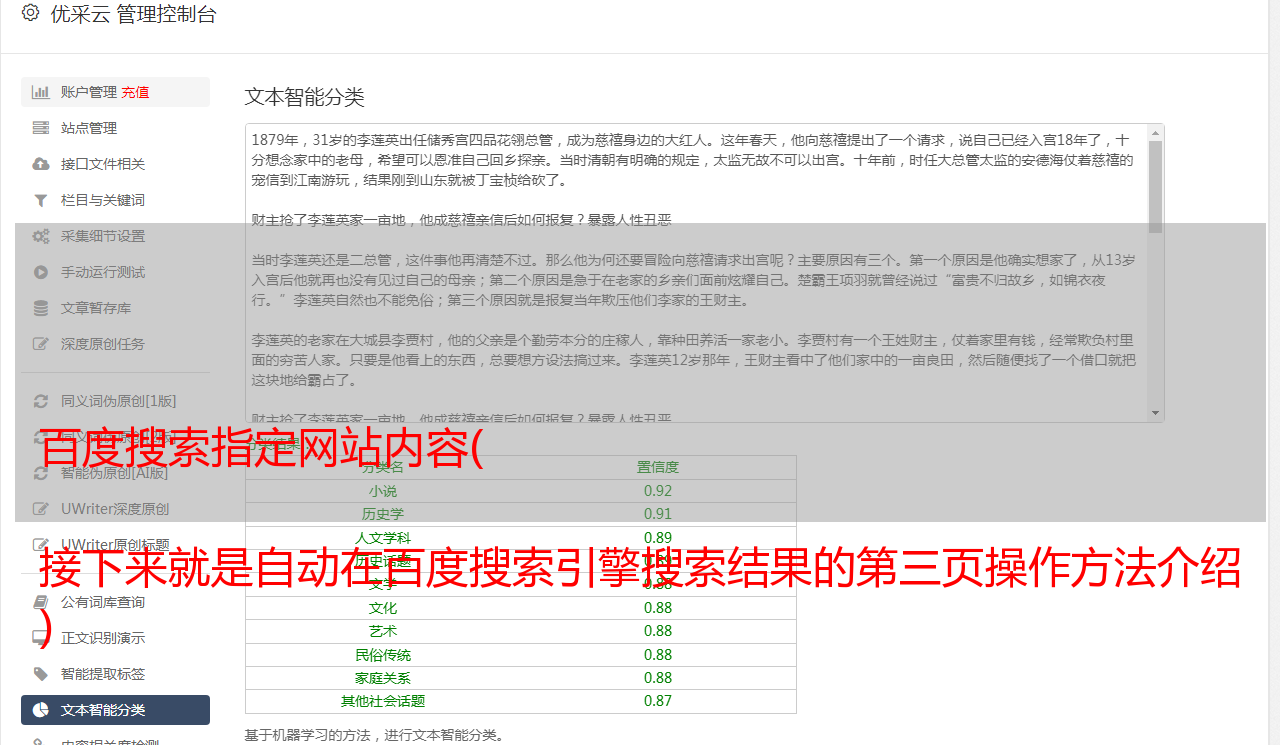Click the 置信度 column header
The height and width of the screenshot is (745, 1280).
[x=658, y=467]
